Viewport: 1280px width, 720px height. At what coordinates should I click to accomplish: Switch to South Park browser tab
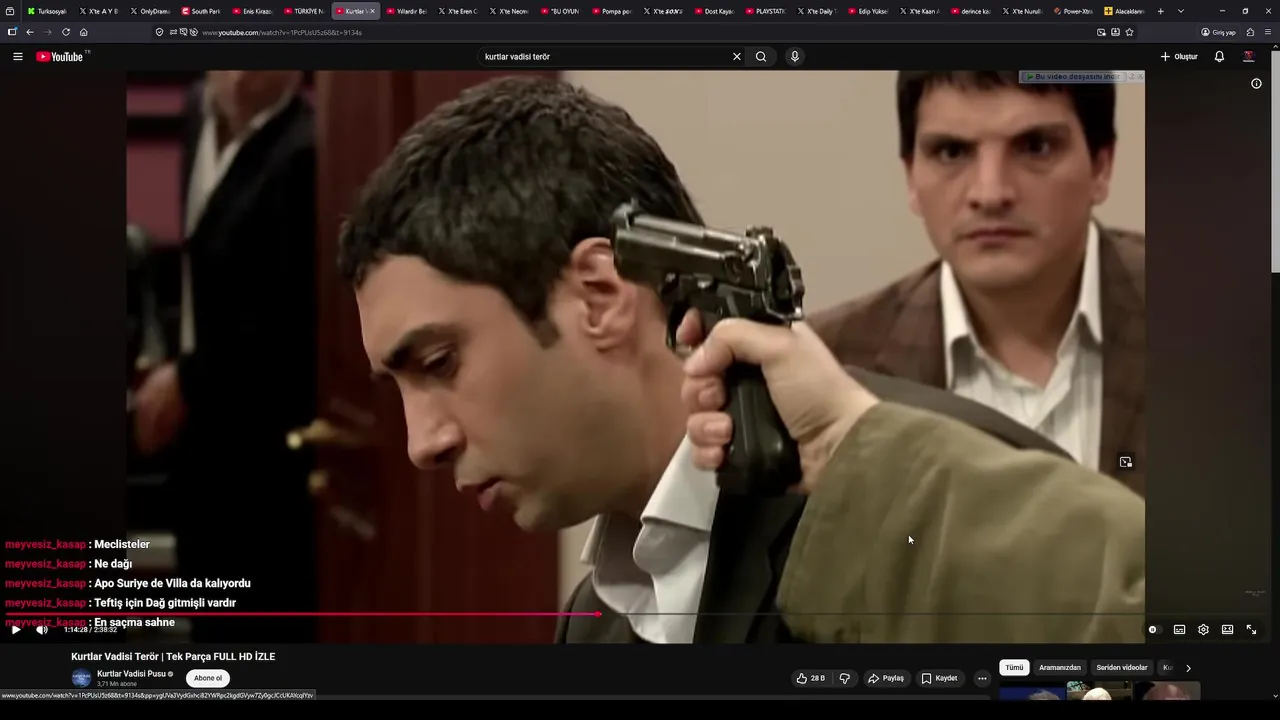pos(201,11)
